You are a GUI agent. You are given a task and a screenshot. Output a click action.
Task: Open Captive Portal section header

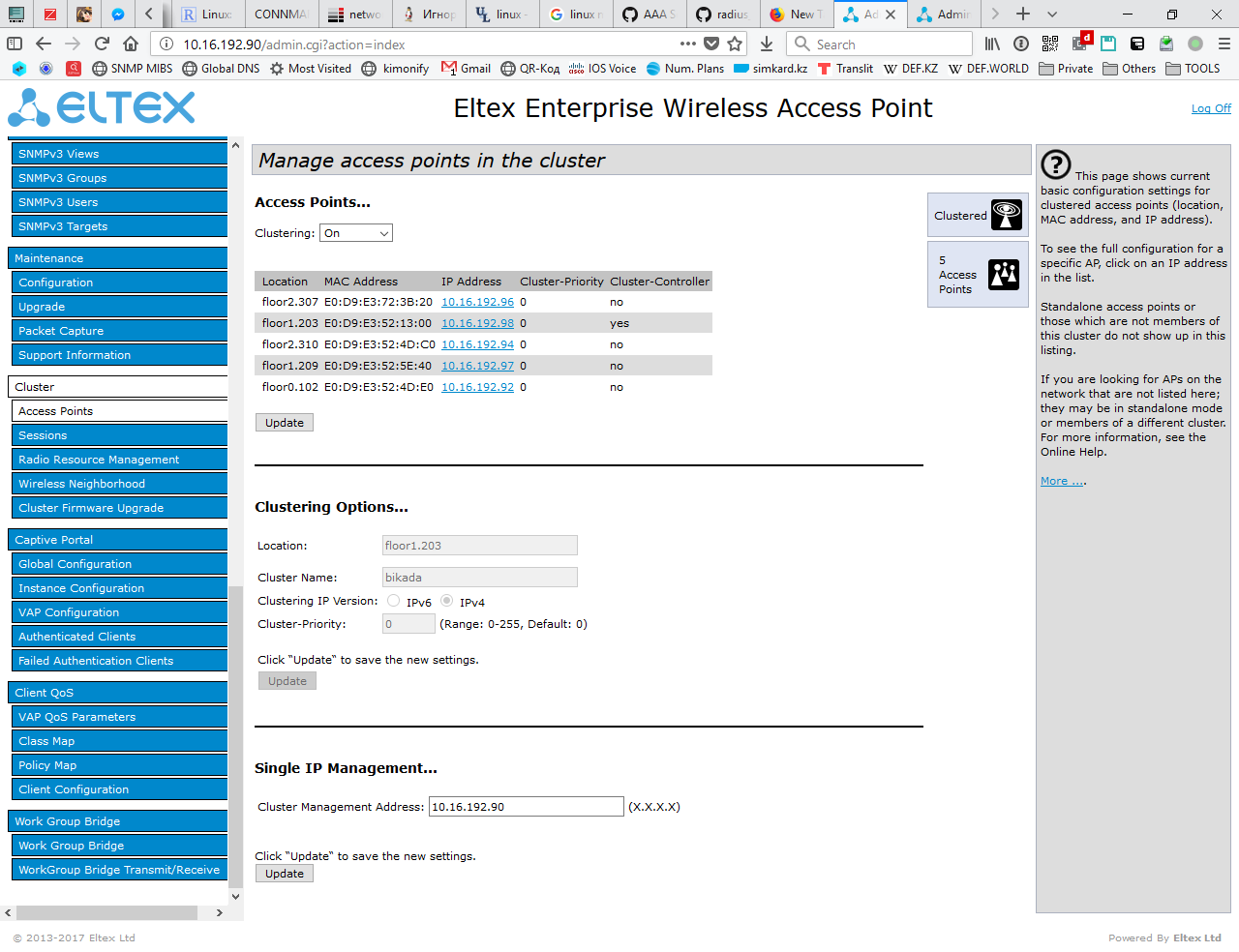(118, 540)
